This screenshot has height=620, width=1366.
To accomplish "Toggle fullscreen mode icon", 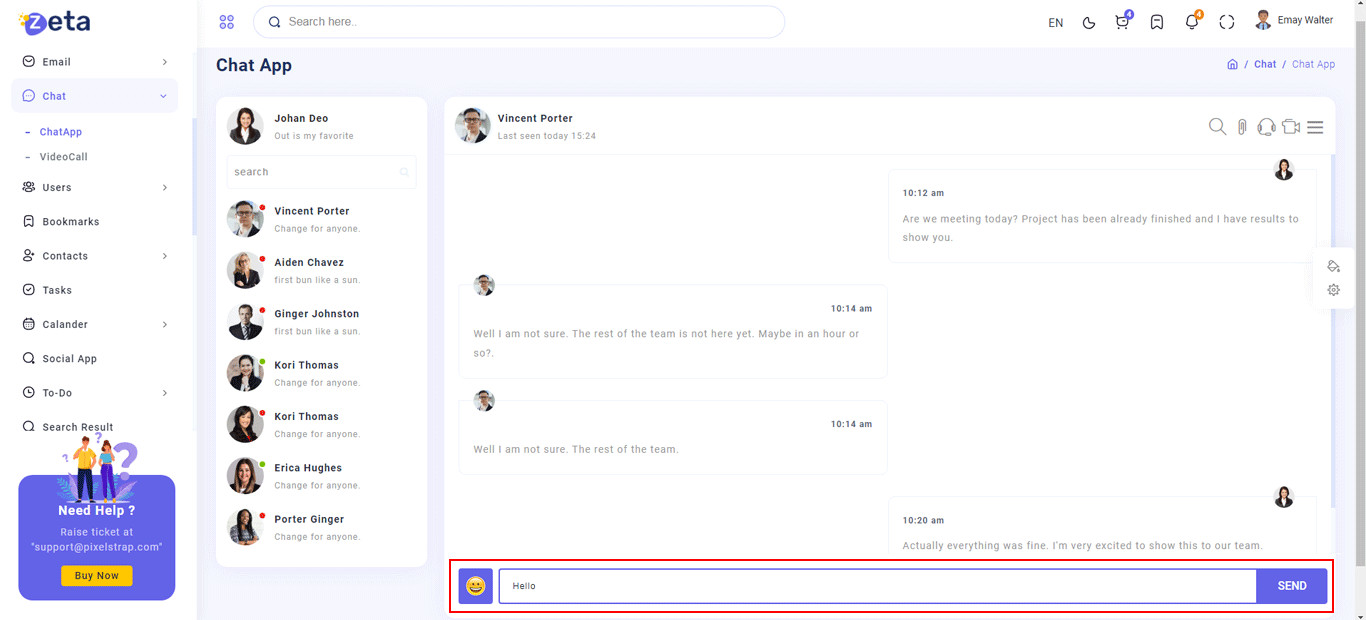I will [x=1227, y=22].
